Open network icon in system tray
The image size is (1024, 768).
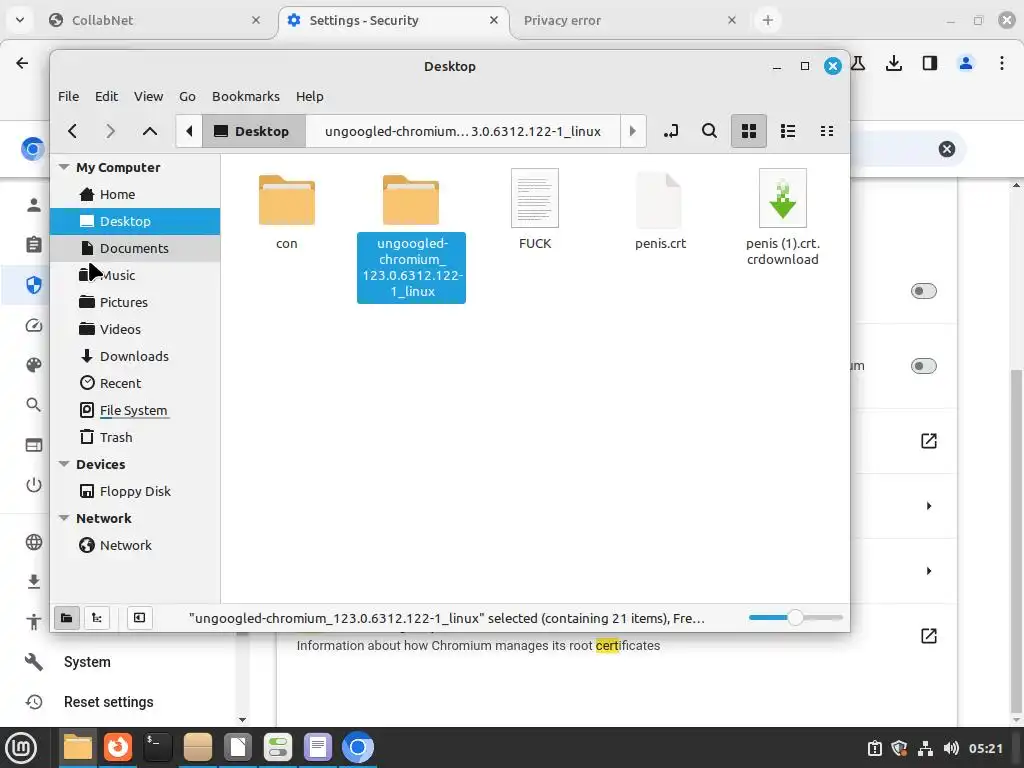coord(925,748)
